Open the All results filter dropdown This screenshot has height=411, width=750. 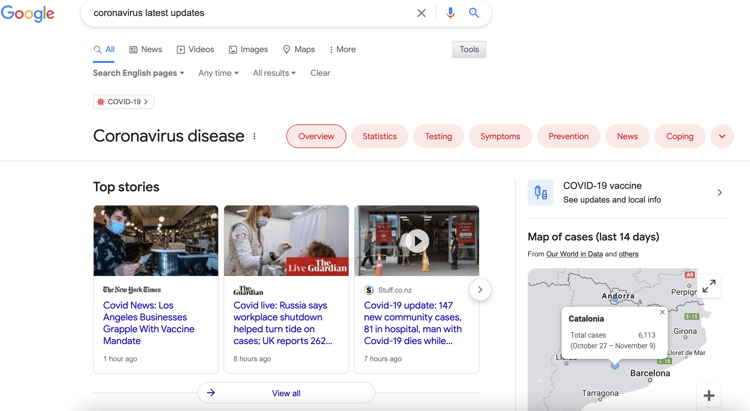pyautogui.click(x=274, y=73)
